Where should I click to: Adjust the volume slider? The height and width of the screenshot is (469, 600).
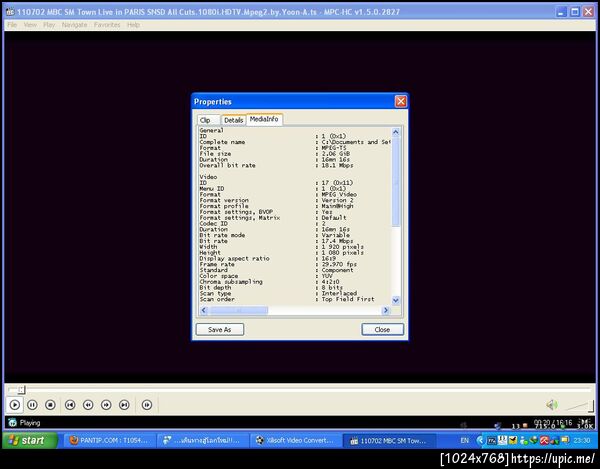pos(579,406)
